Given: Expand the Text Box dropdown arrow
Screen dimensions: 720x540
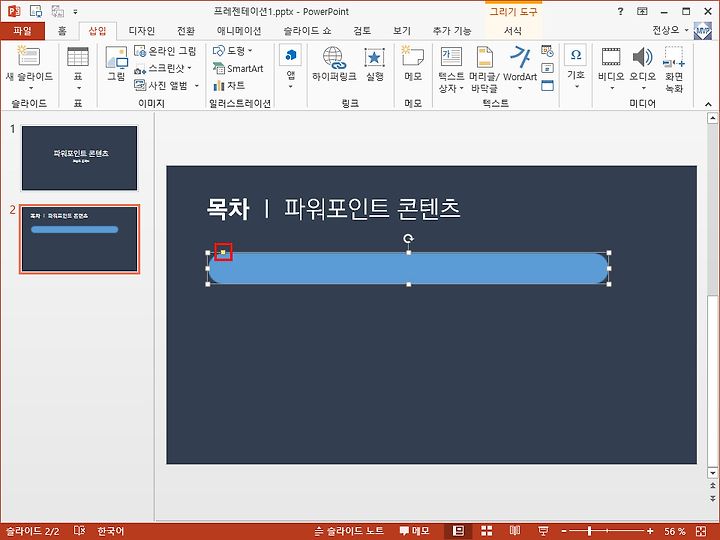Looking at the screenshot, I should [x=461, y=88].
